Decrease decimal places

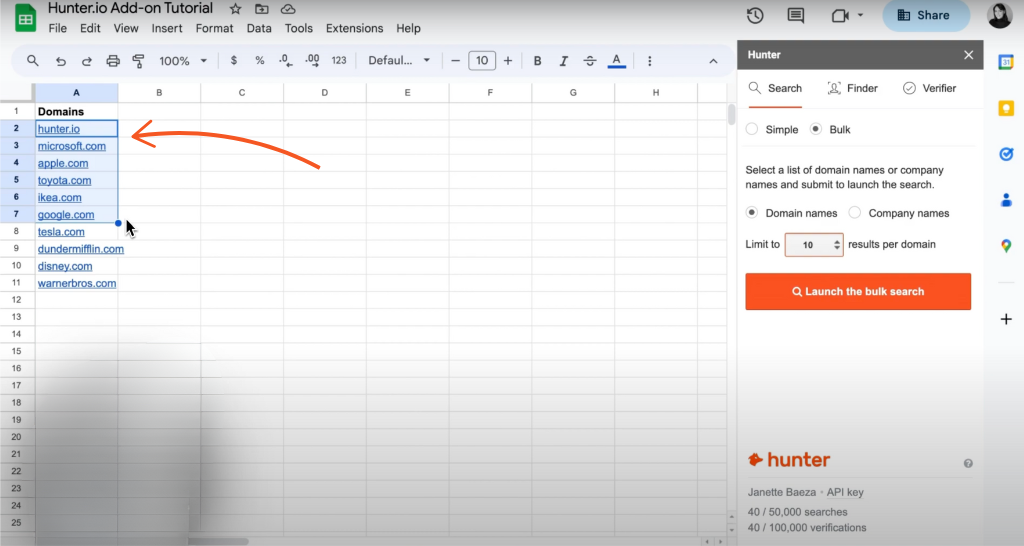285,61
